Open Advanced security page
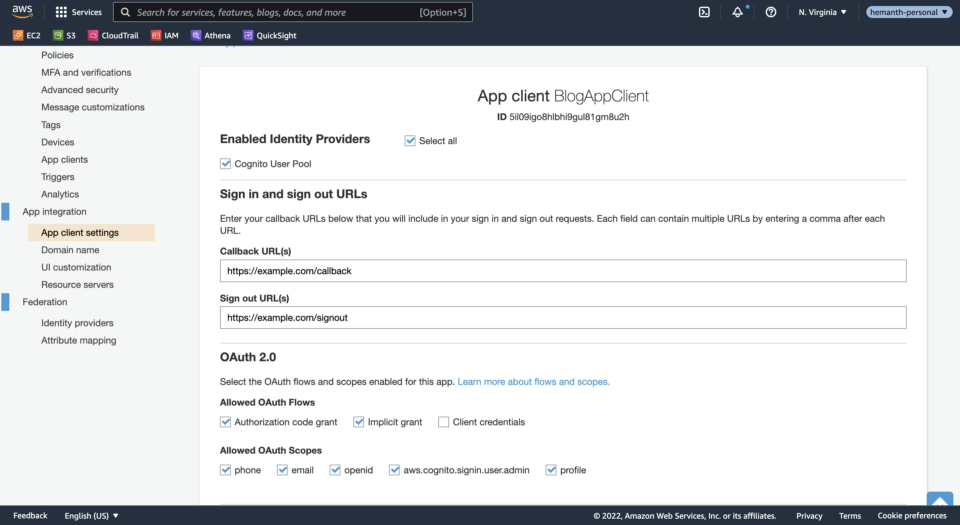Screen dimensions: 960x525 (x=80, y=90)
